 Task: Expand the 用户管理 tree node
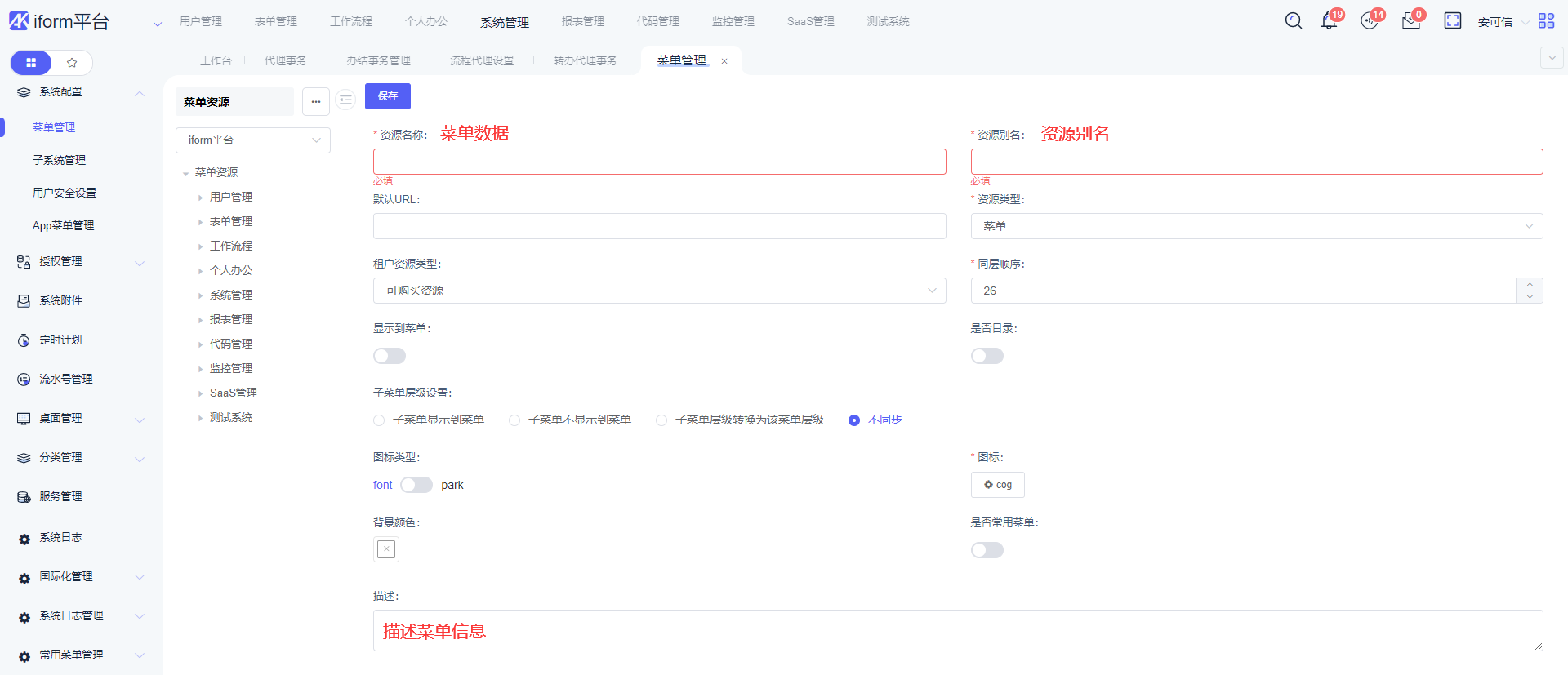pyautogui.click(x=200, y=198)
